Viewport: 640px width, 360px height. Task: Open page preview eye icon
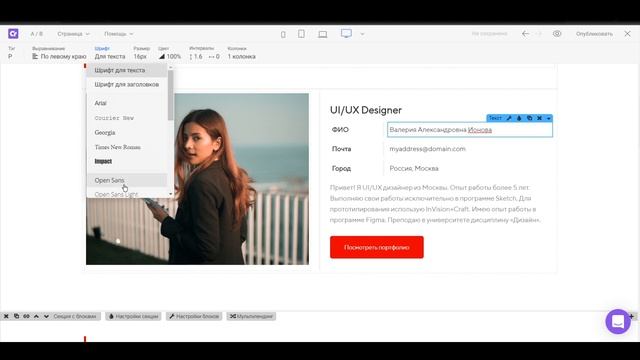click(557, 34)
